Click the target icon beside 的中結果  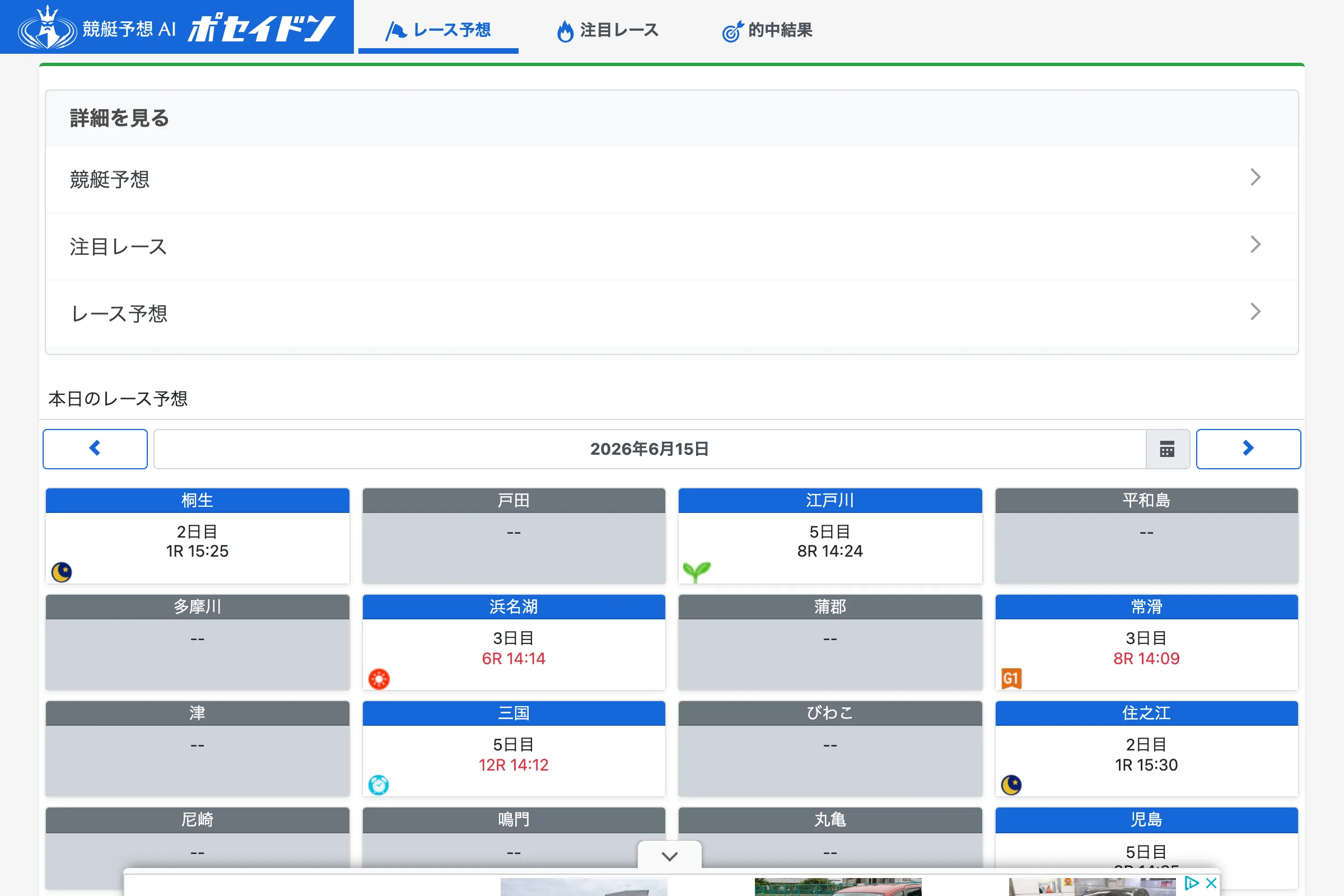(732, 31)
